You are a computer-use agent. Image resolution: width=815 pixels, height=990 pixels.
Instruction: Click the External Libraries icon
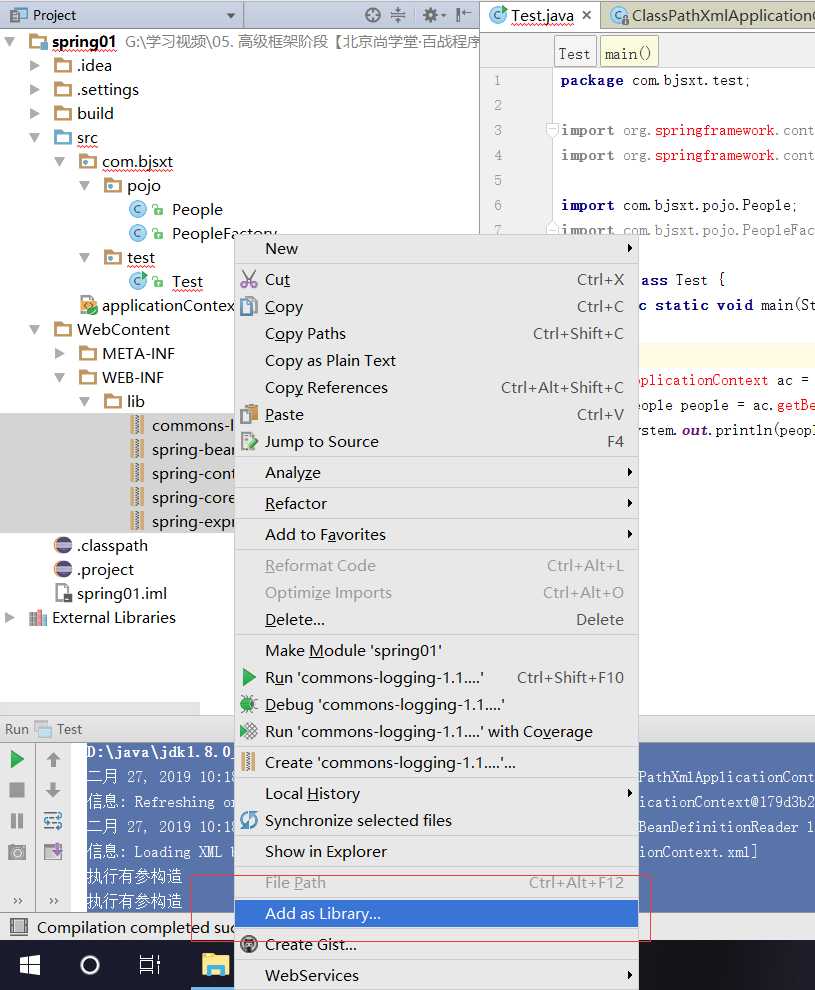pos(38,617)
